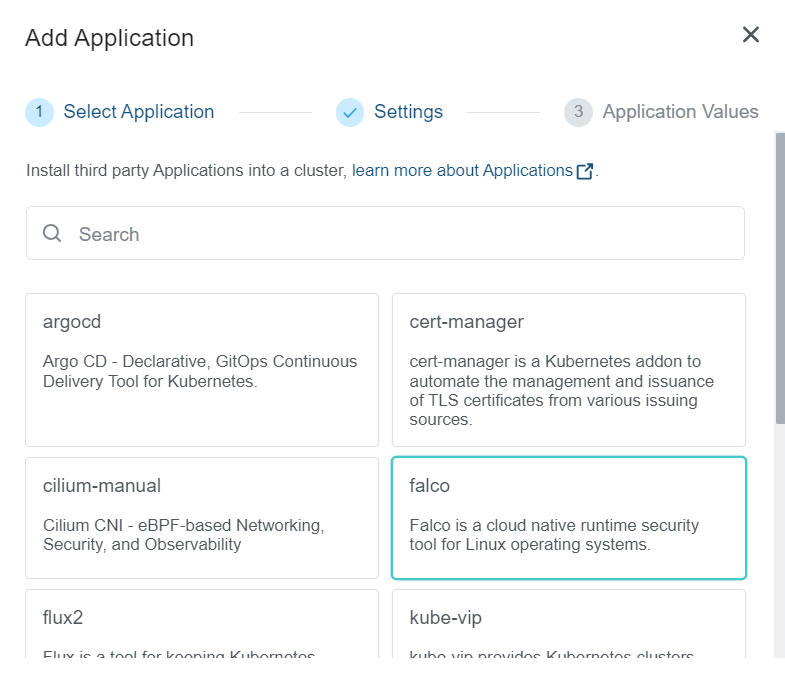Click step 3 circle for Application Values
This screenshot has width=785, height=679.
(578, 112)
